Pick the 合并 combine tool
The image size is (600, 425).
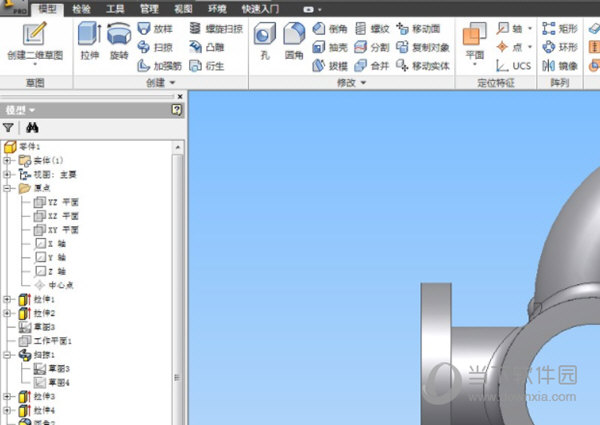pyautogui.click(x=372, y=66)
